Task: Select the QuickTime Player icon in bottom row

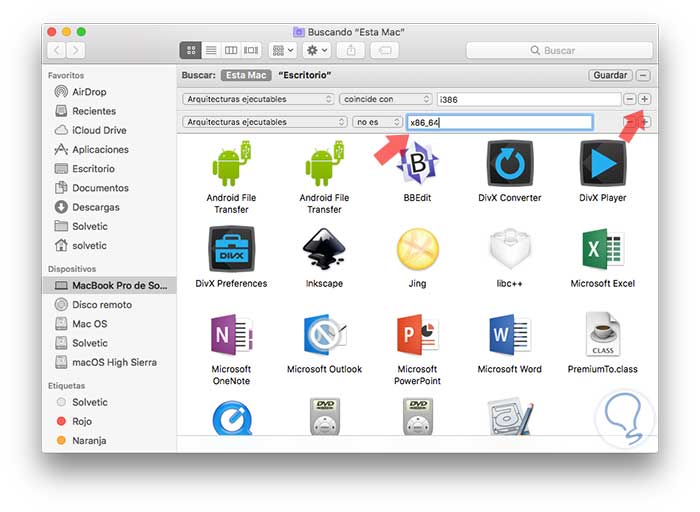Action: [x=232, y=418]
